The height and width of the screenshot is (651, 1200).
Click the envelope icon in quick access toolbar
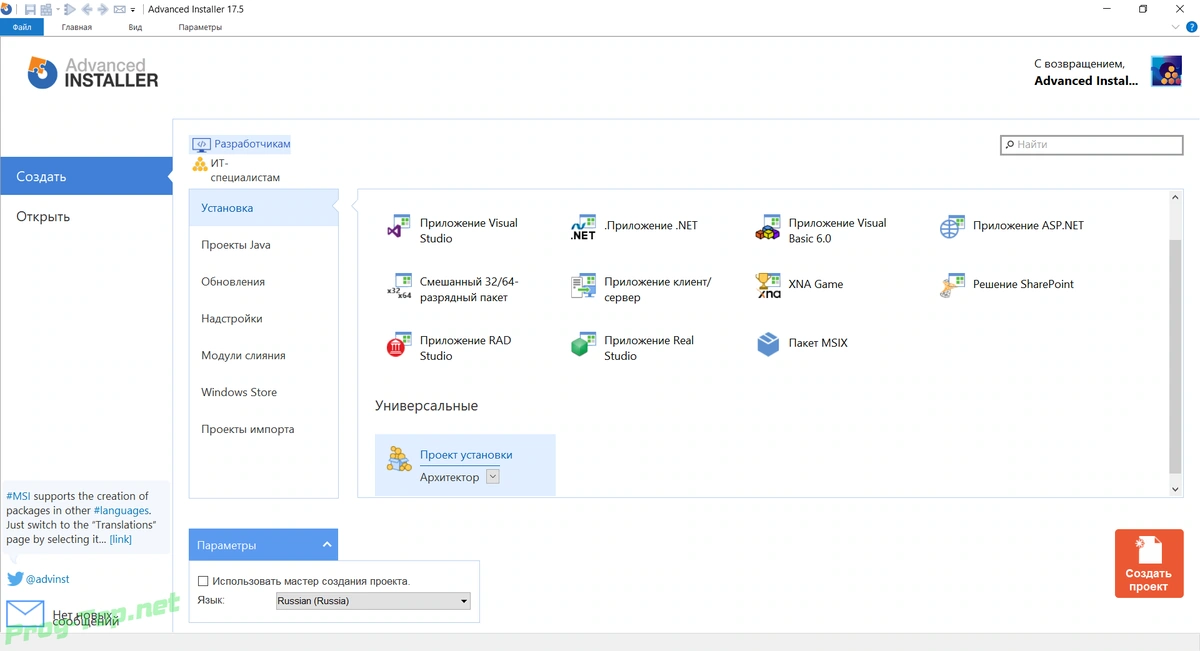click(119, 10)
